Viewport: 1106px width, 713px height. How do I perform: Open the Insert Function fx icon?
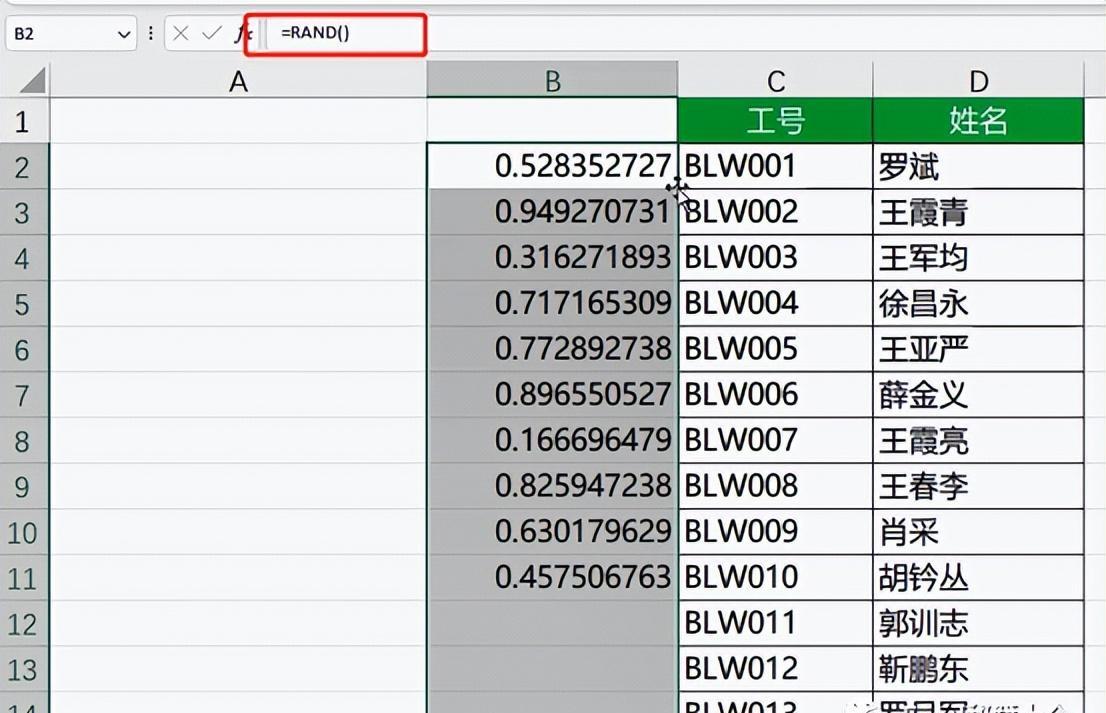click(242, 33)
